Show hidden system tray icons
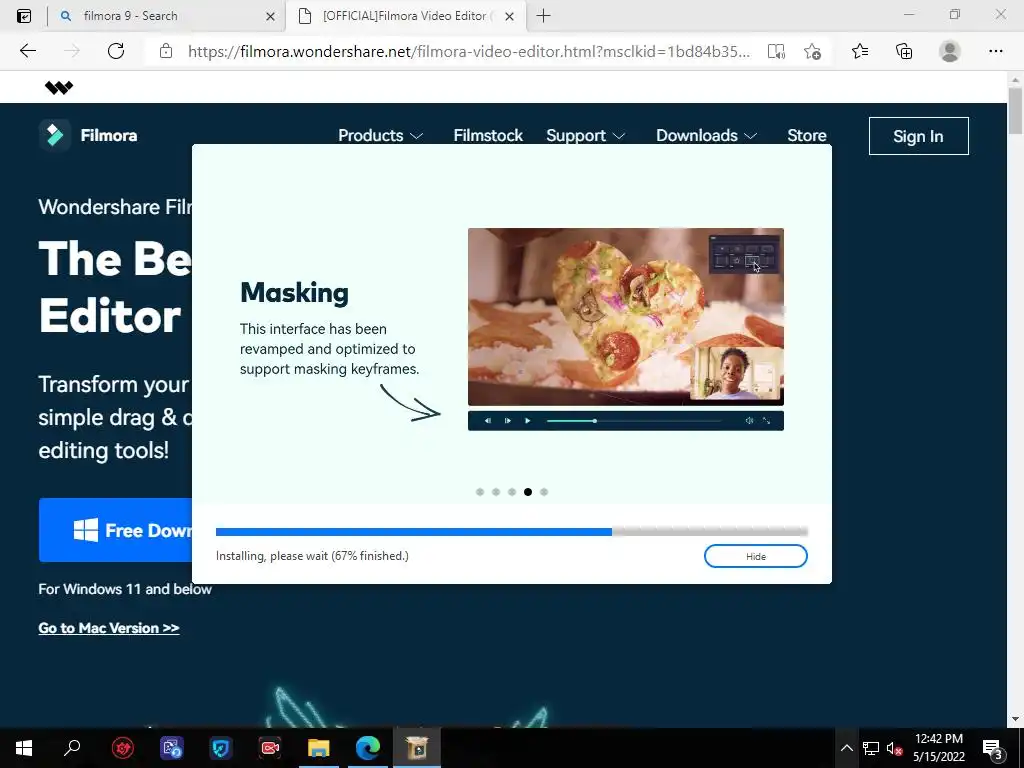The image size is (1024, 768). tap(846, 748)
